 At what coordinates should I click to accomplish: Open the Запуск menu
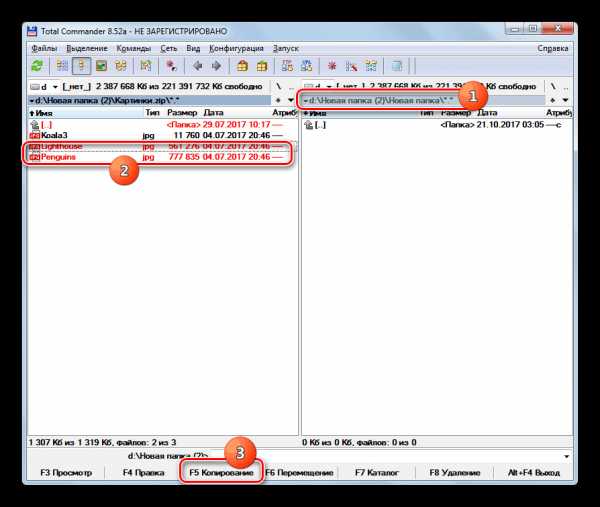point(286,49)
